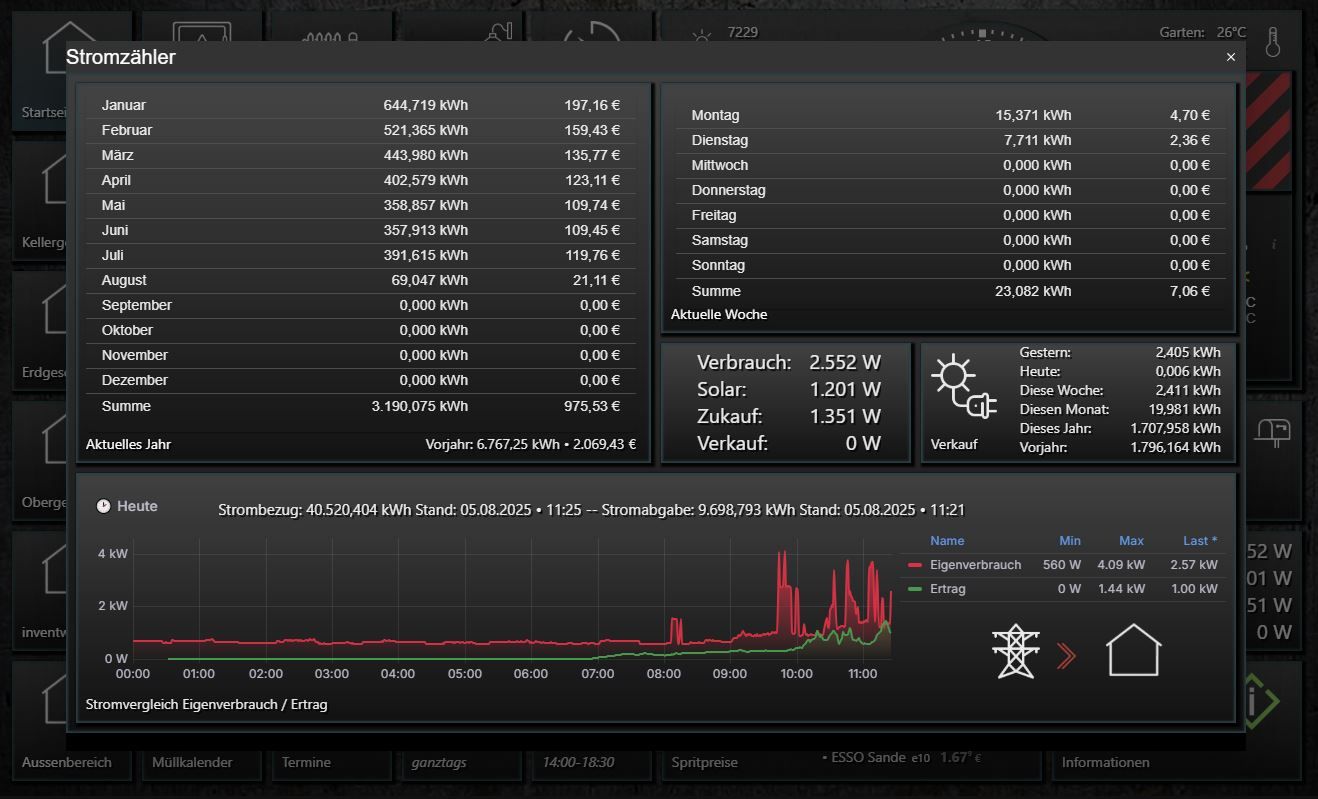Viewport: 1318px width, 799px height.
Task: Click the Mai cost 109,74 €
Action: point(591,205)
